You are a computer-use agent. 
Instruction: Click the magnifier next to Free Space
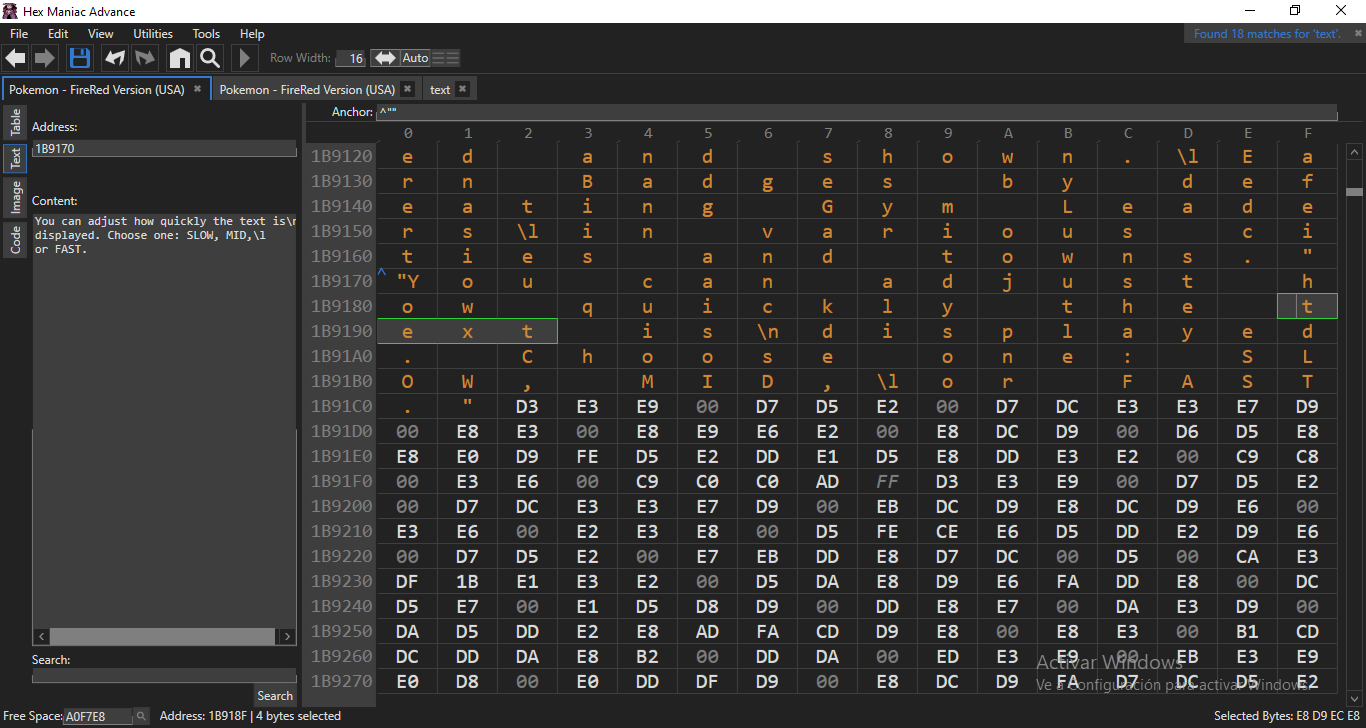(x=142, y=716)
